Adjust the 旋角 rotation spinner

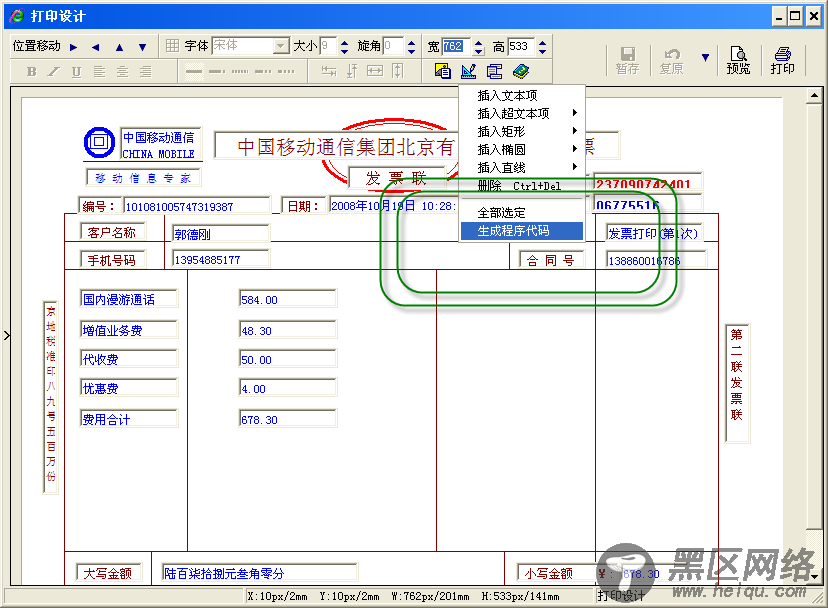(x=411, y=46)
